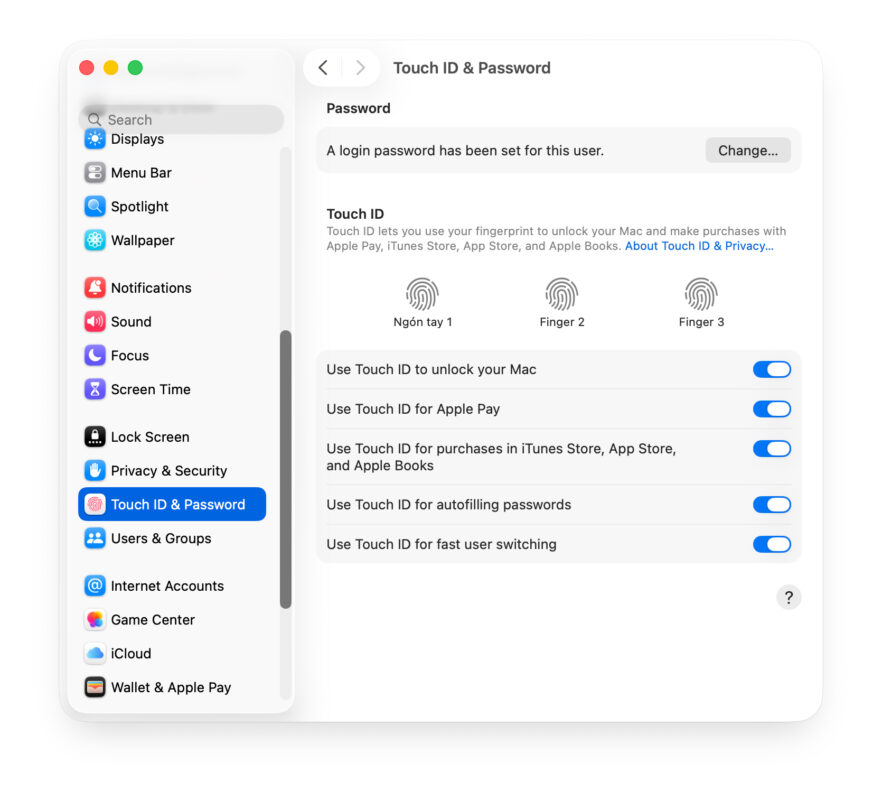Click the forward navigation chevron
Viewport: 882px width, 800px height.
click(x=360, y=67)
